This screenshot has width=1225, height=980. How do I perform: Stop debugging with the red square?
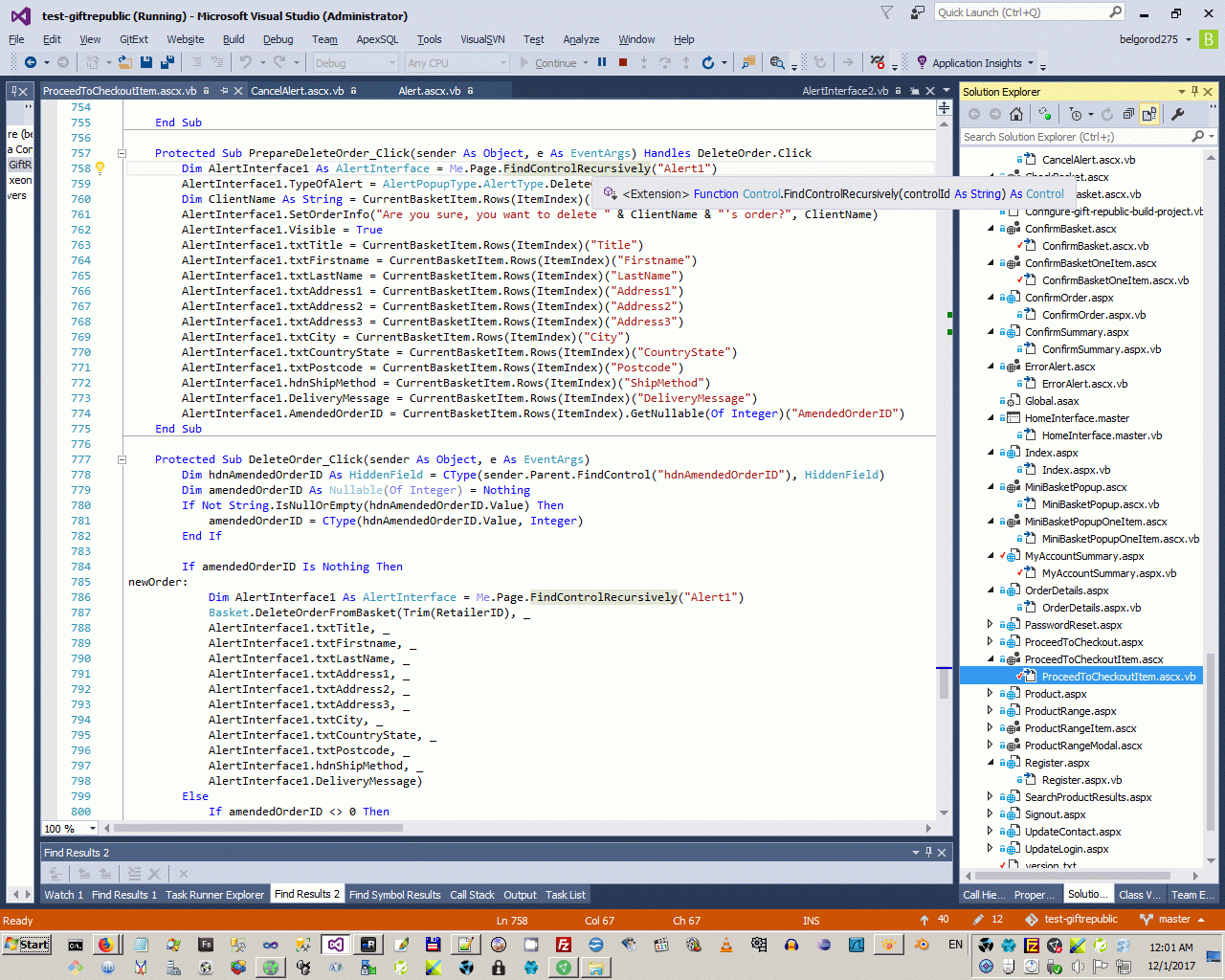pos(623,62)
